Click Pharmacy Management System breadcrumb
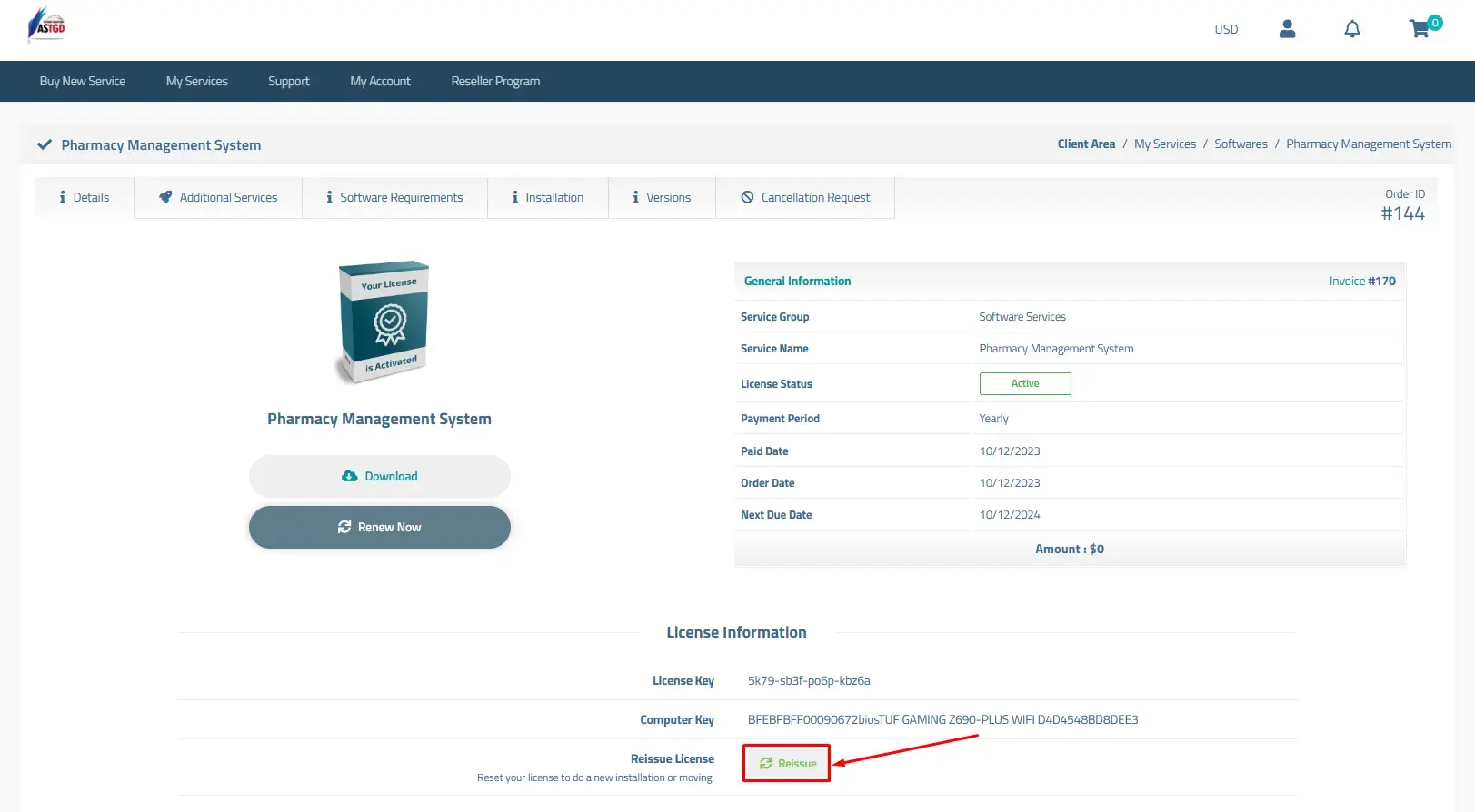Screen dimensions: 1475x812 (1369, 144)
